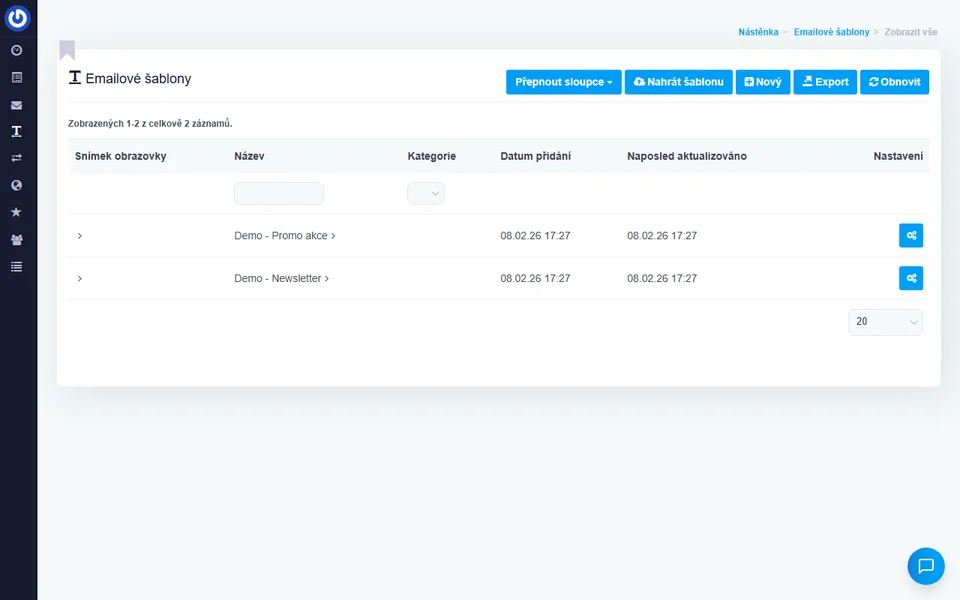This screenshot has width=960, height=600.
Task: Open the exchange arrows icon in sidebar
Action: [16, 158]
